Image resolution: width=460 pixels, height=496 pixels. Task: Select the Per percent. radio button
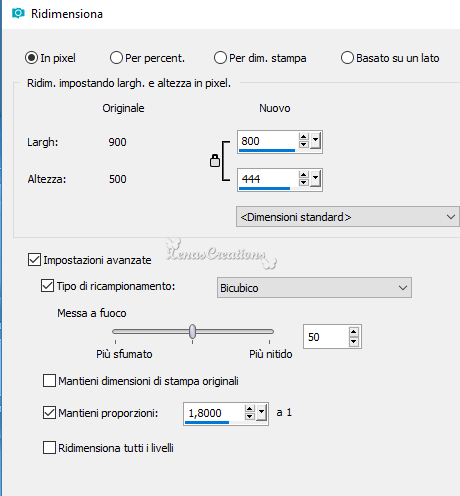click(116, 58)
